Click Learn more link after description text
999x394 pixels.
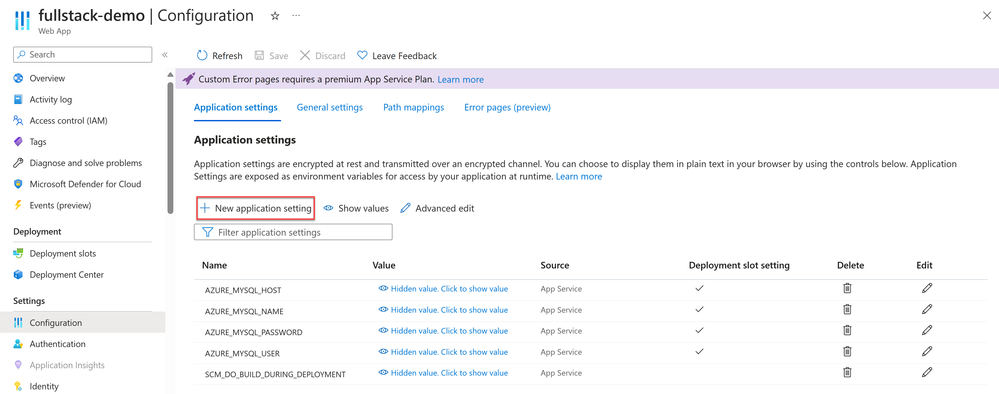[579, 176]
